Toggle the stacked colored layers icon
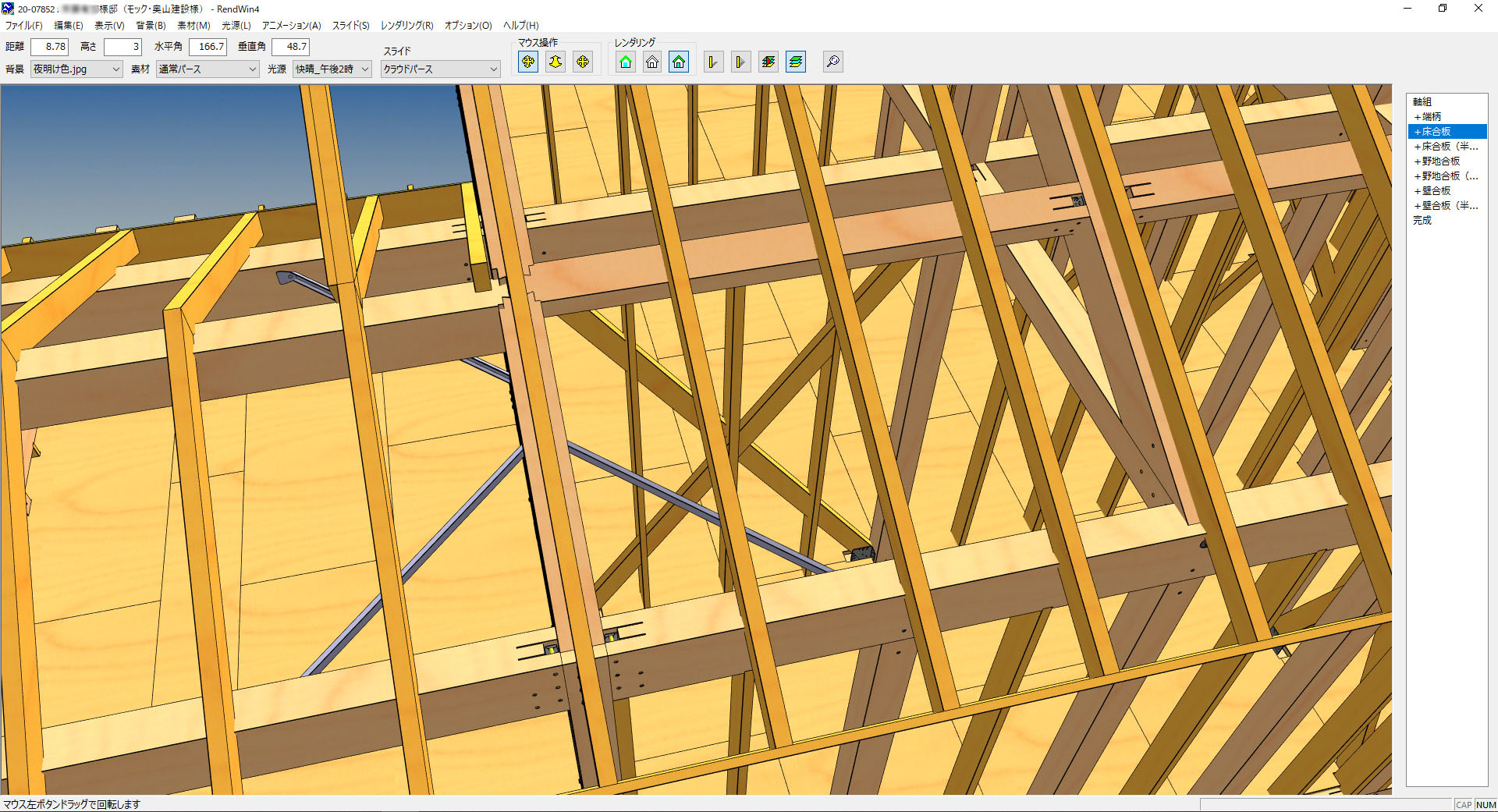Screen dimensions: 1498x812 (796, 62)
